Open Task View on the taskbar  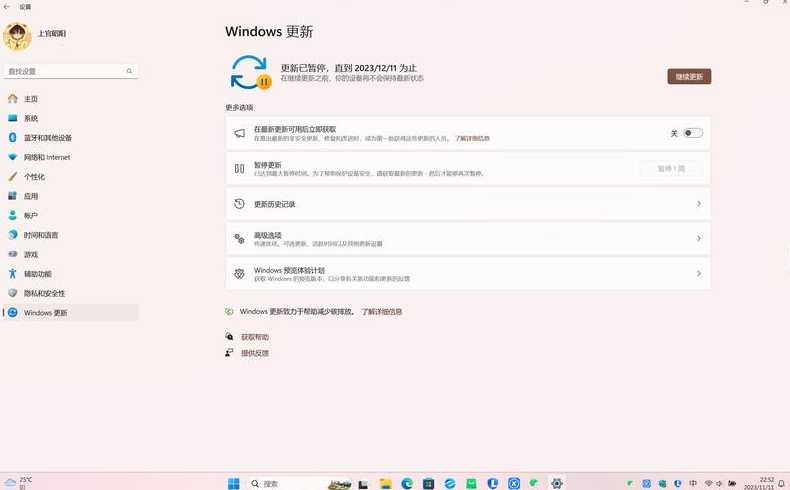coord(363,484)
